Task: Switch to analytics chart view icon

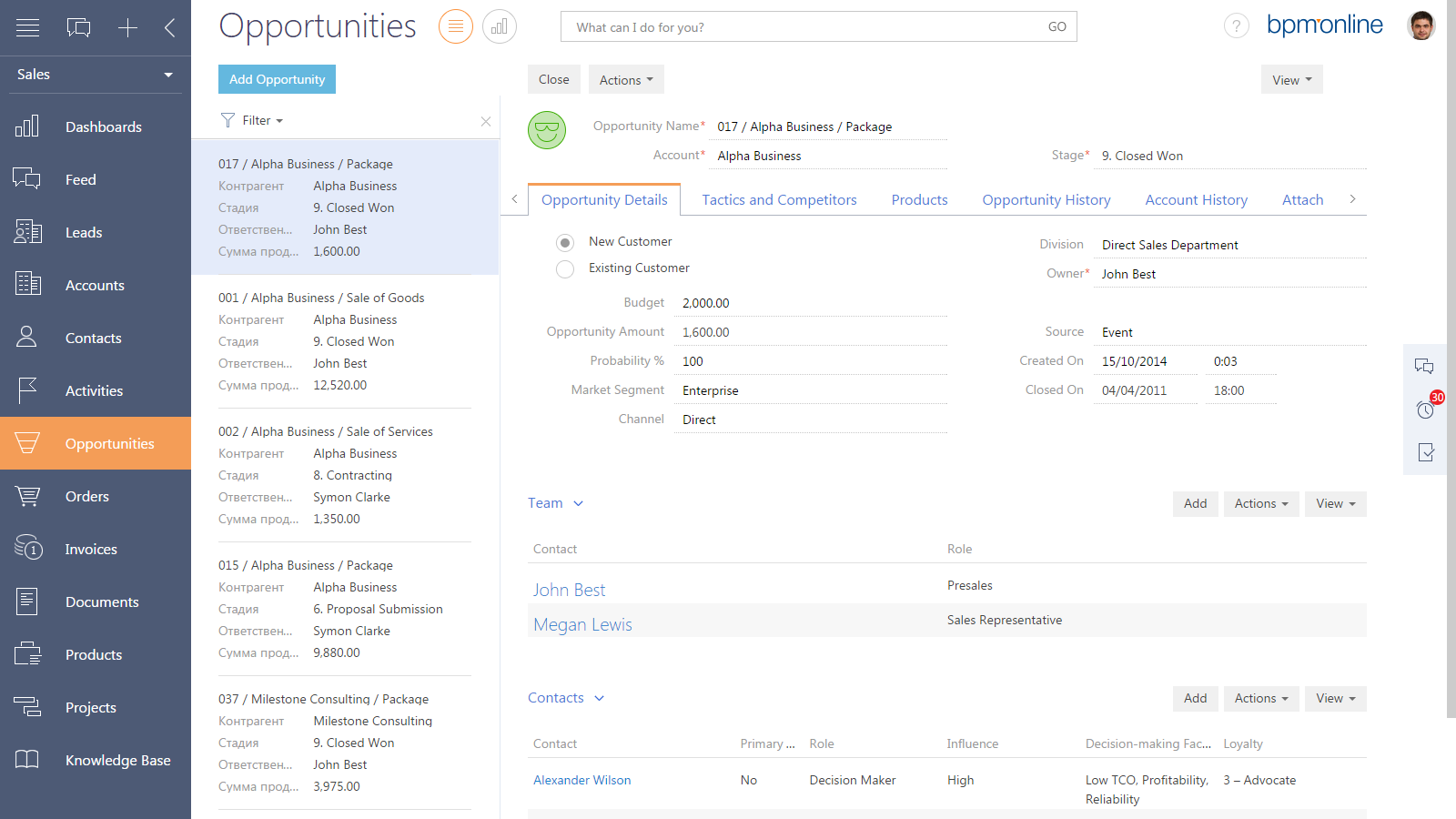Action: click(x=500, y=27)
